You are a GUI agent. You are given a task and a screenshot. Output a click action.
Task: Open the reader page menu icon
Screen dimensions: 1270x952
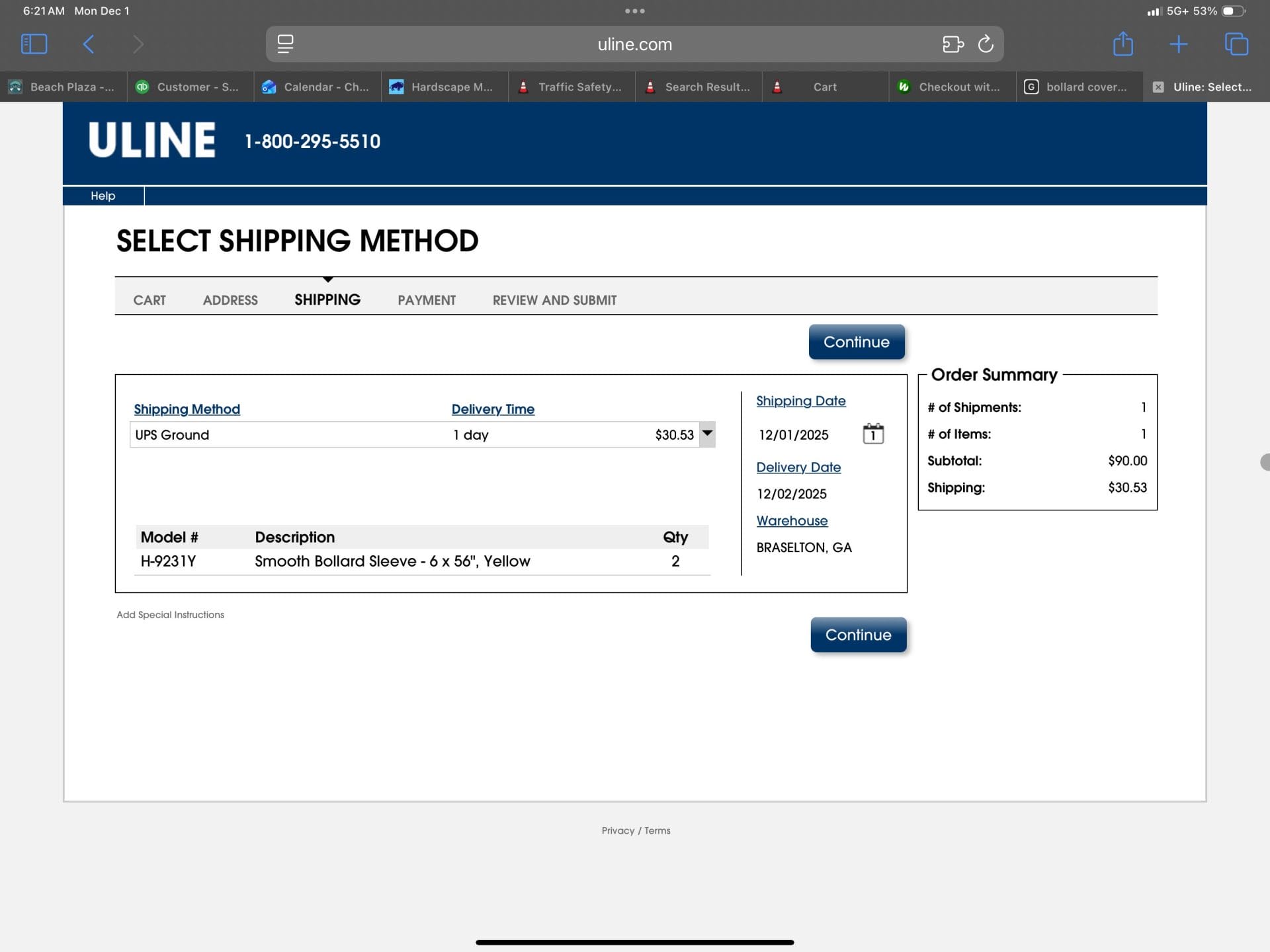click(286, 44)
